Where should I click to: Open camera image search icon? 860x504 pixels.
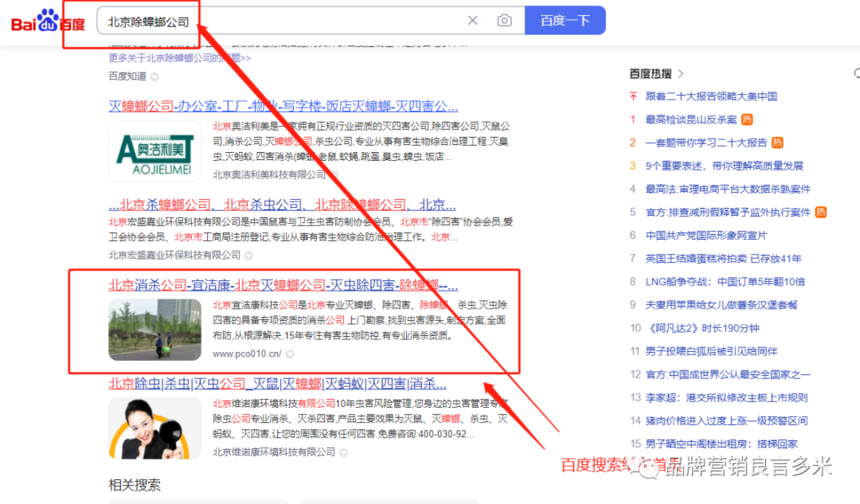click(x=504, y=20)
